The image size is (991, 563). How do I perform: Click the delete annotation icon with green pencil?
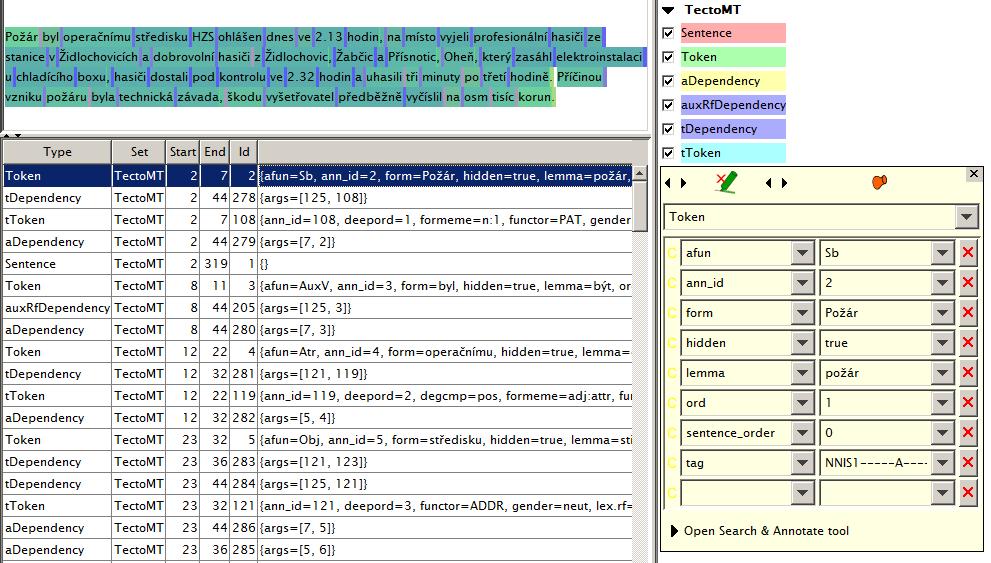[x=727, y=183]
